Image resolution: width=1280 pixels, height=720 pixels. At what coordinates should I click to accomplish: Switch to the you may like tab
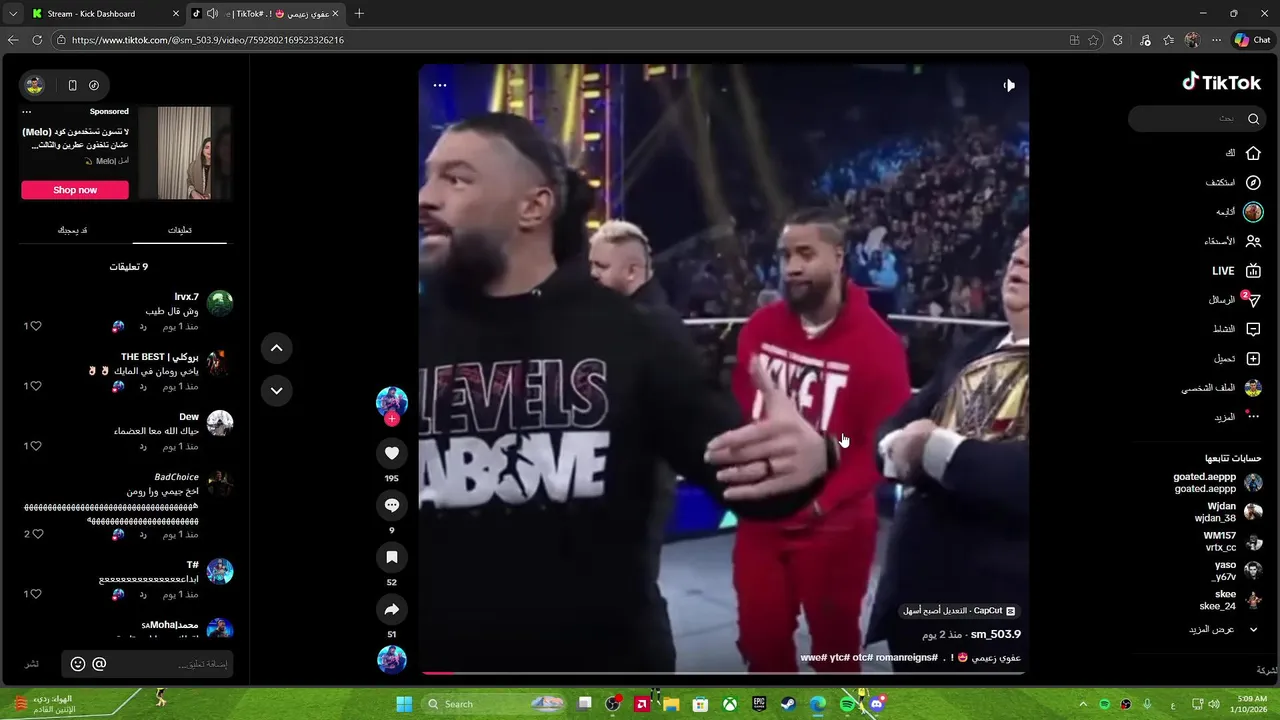tap(72, 230)
